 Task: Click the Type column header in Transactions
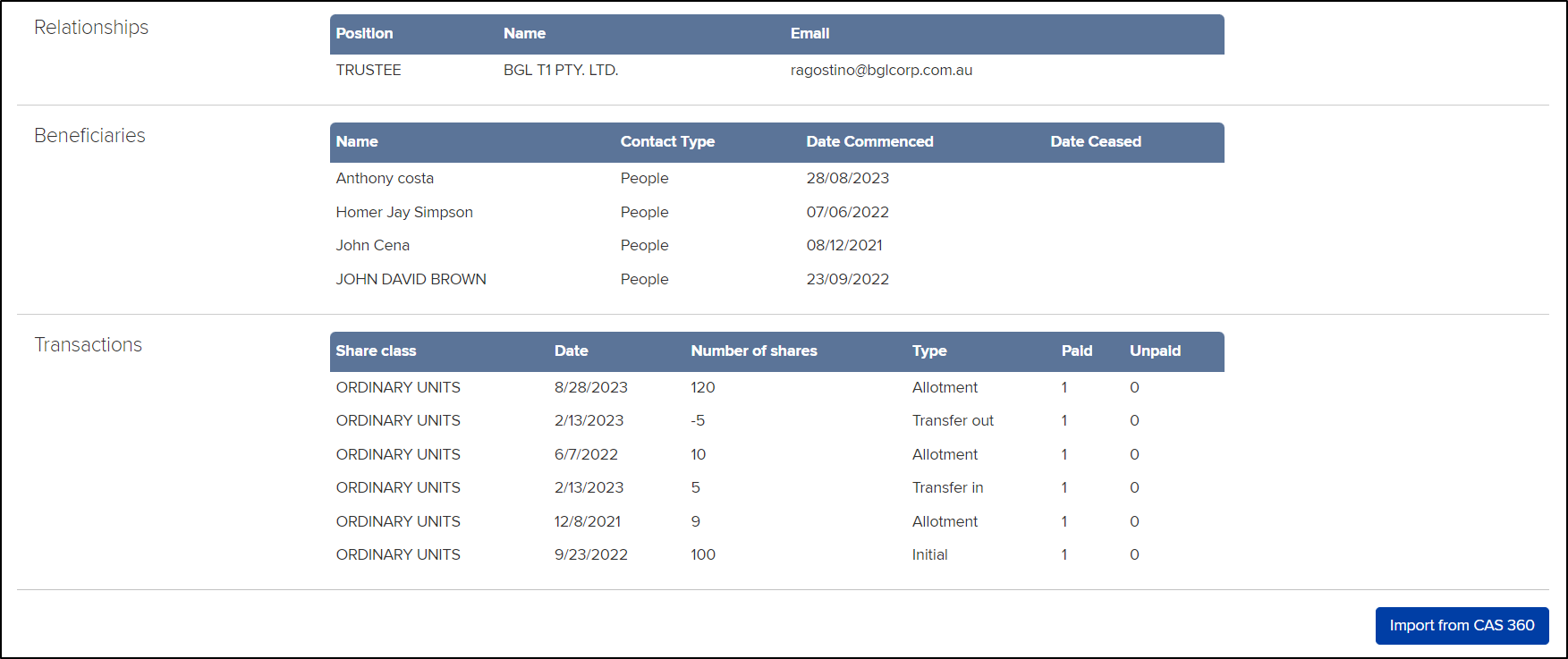pos(929,351)
